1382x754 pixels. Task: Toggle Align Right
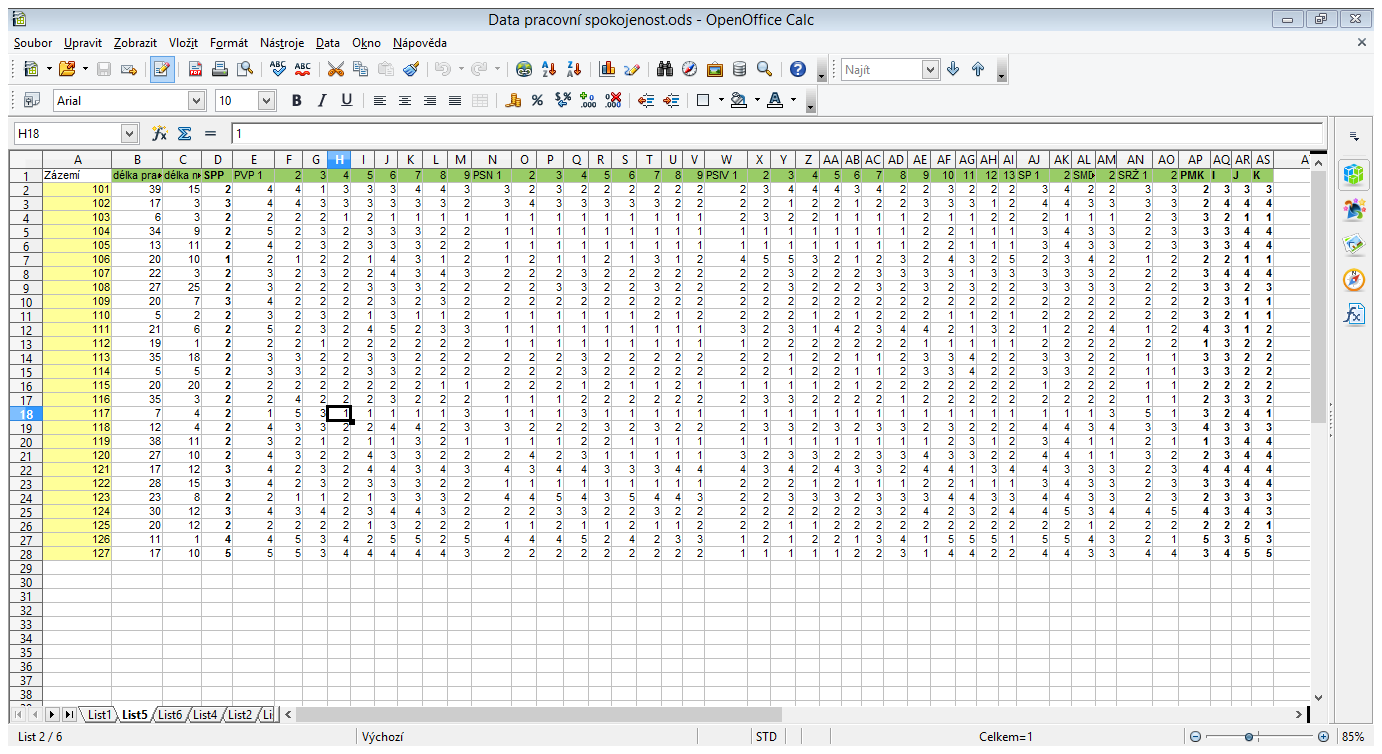430,100
